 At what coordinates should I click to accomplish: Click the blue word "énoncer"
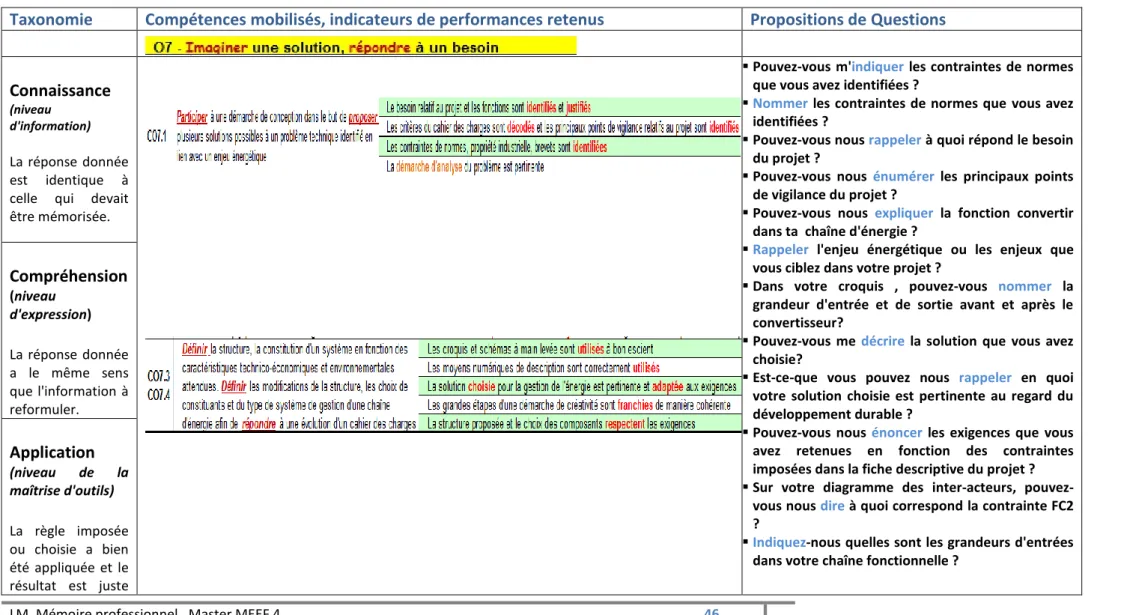coord(897,433)
